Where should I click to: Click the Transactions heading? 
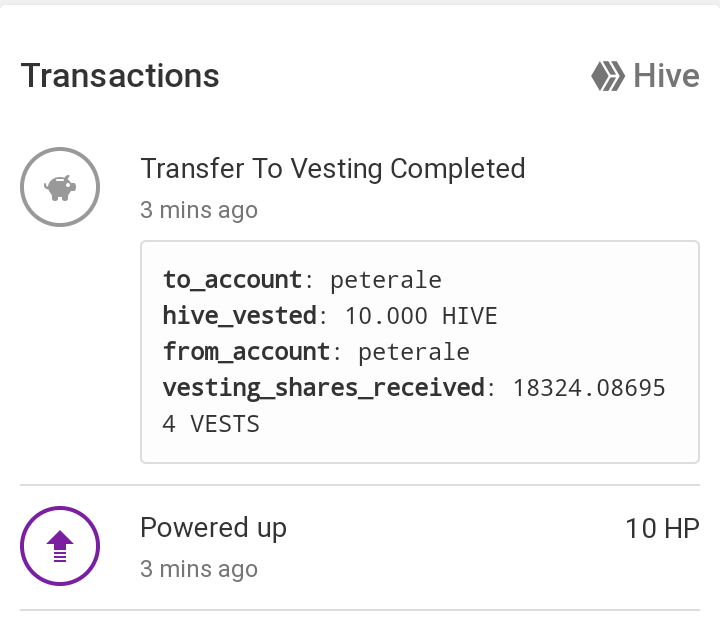(120, 76)
